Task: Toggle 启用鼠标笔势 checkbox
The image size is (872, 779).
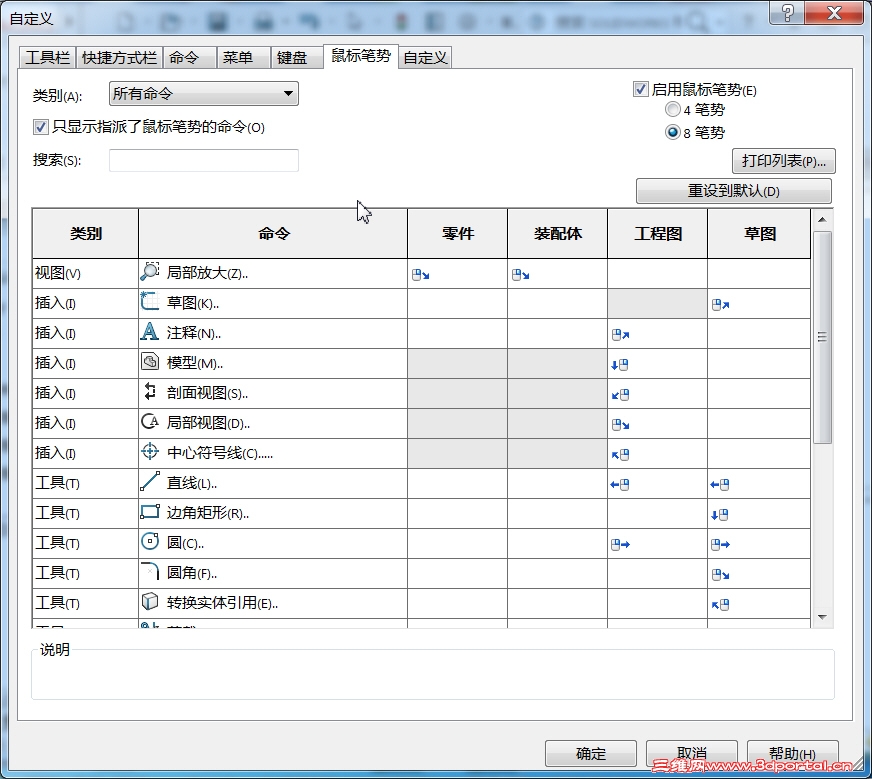Action: [x=640, y=89]
